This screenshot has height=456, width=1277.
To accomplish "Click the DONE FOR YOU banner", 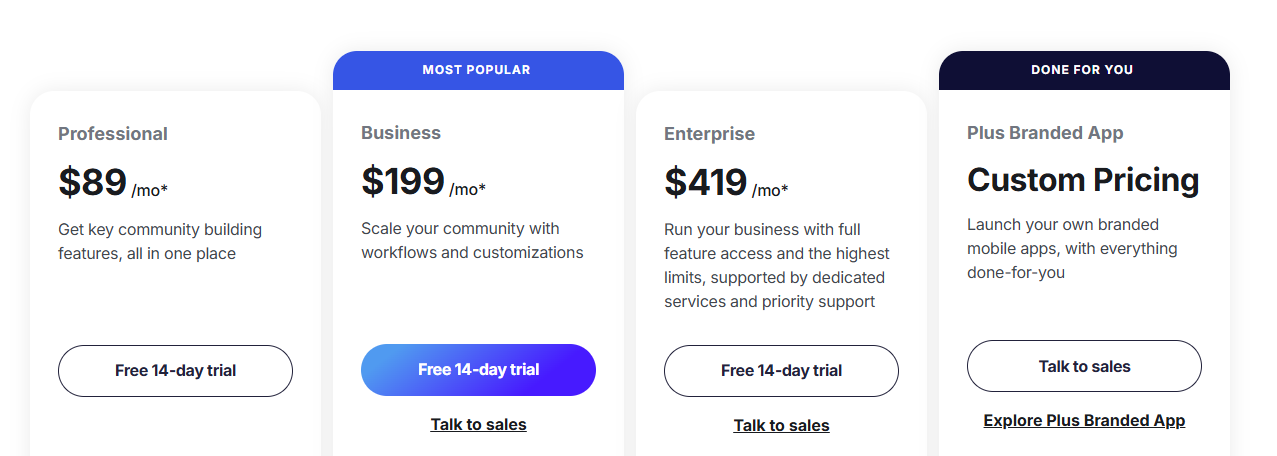I will (1084, 70).
